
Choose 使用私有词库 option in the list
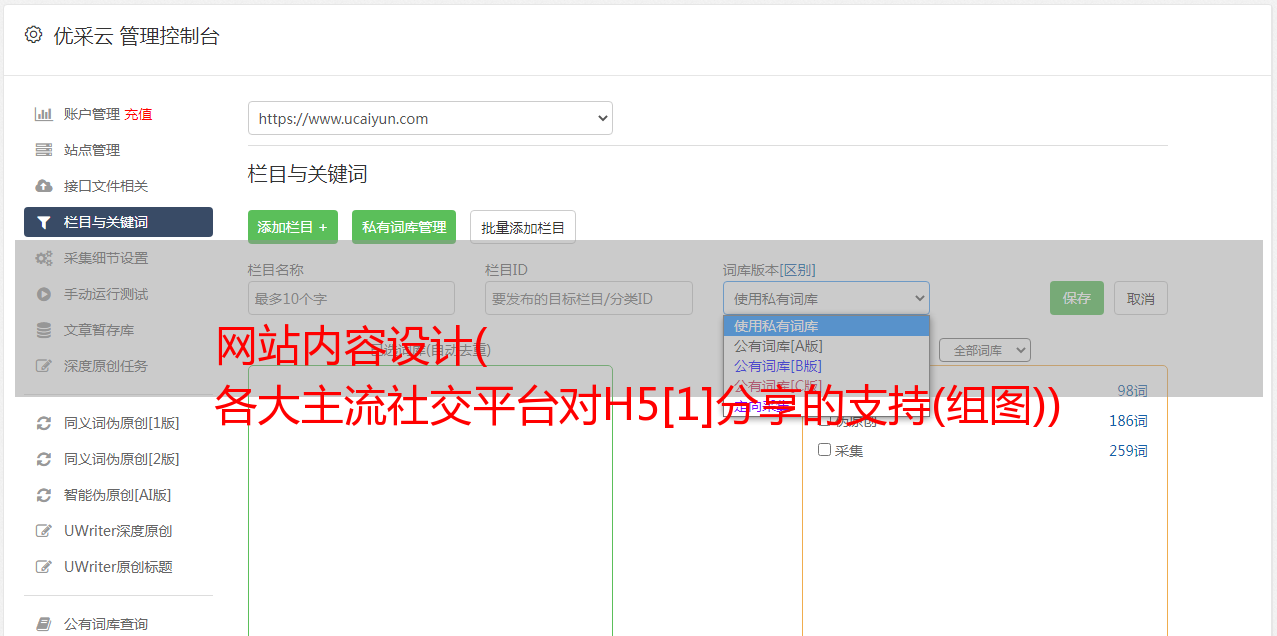coord(826,326)
